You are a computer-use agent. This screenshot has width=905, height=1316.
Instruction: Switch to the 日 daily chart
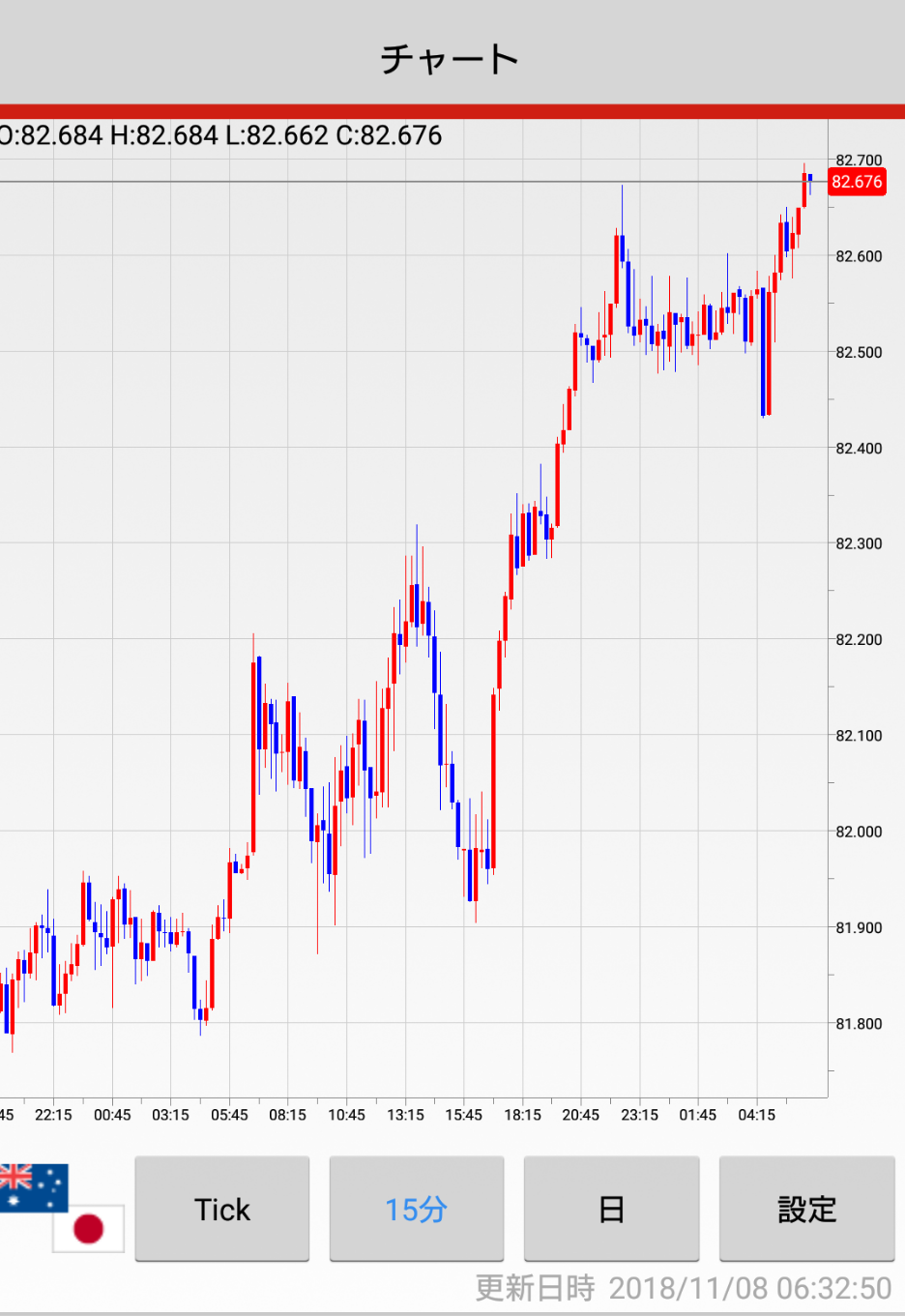tap(611, 1209)
